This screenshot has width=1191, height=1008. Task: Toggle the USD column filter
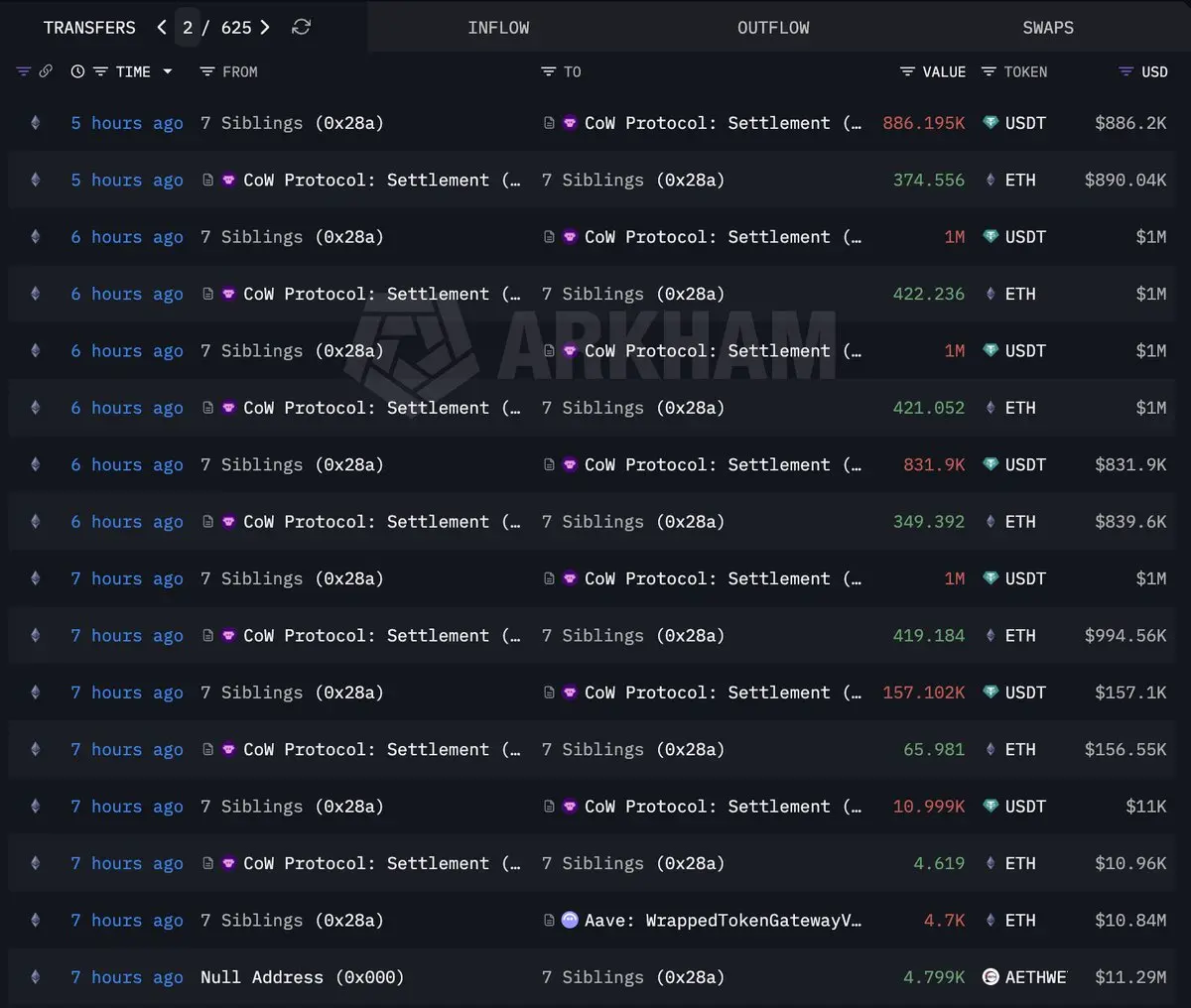[1142, 71]
